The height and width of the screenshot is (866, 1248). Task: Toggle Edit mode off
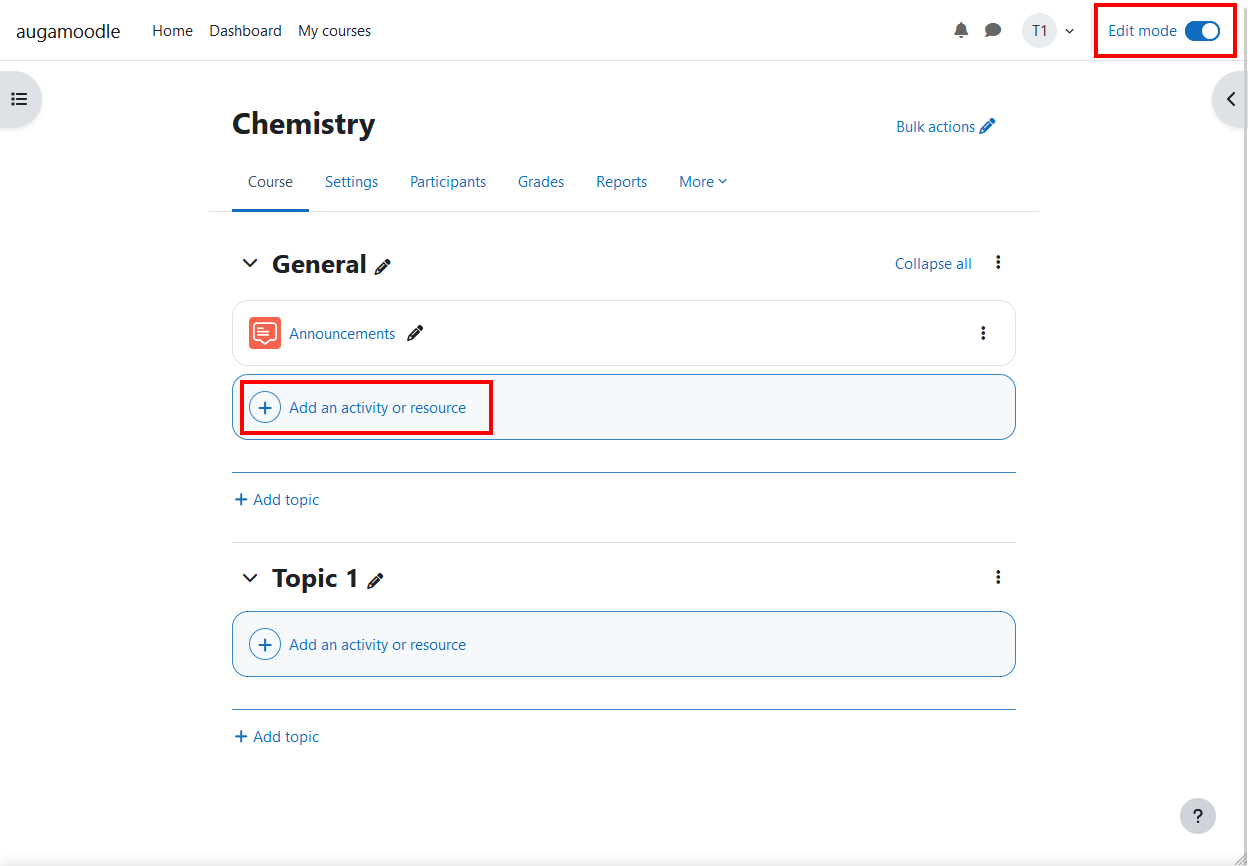pos(1201,30)
